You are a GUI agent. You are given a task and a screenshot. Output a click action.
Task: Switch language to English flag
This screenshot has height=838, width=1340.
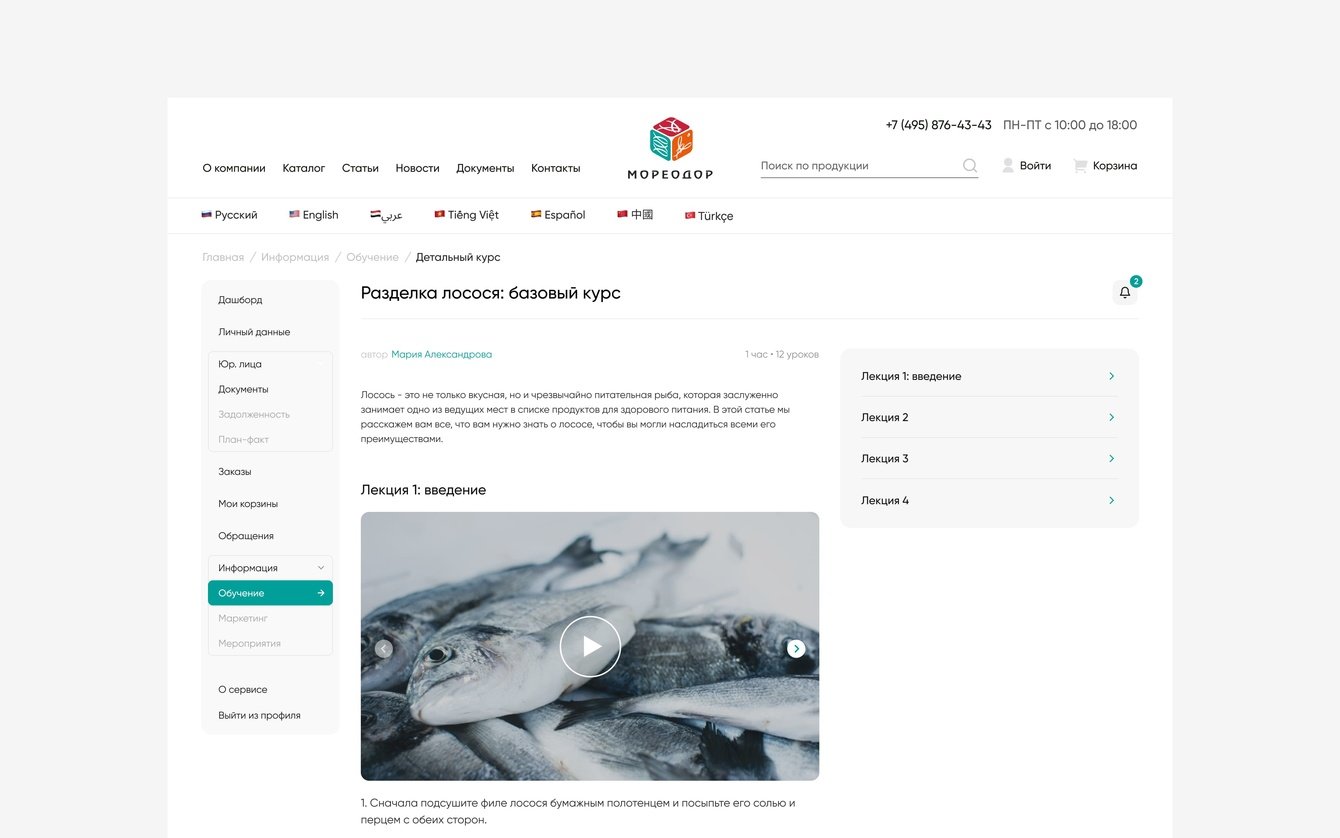pos(295,214)
